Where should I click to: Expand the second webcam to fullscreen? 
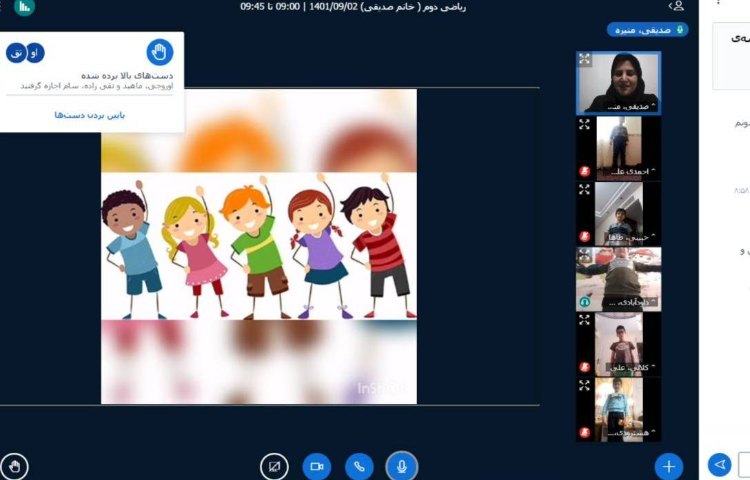coord(585,125)
